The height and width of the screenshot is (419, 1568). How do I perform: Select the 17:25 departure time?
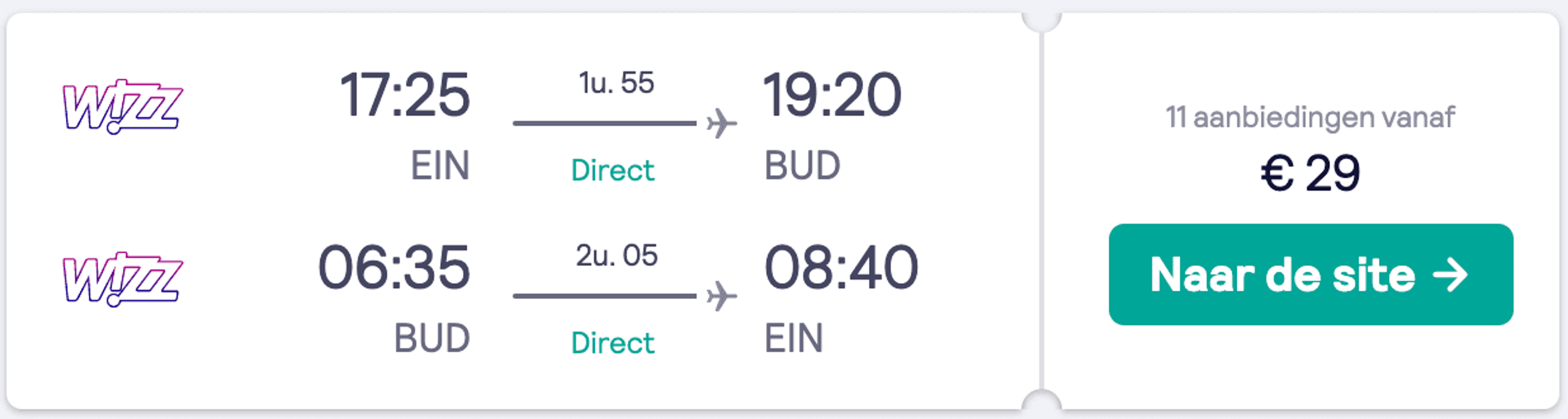405,95
